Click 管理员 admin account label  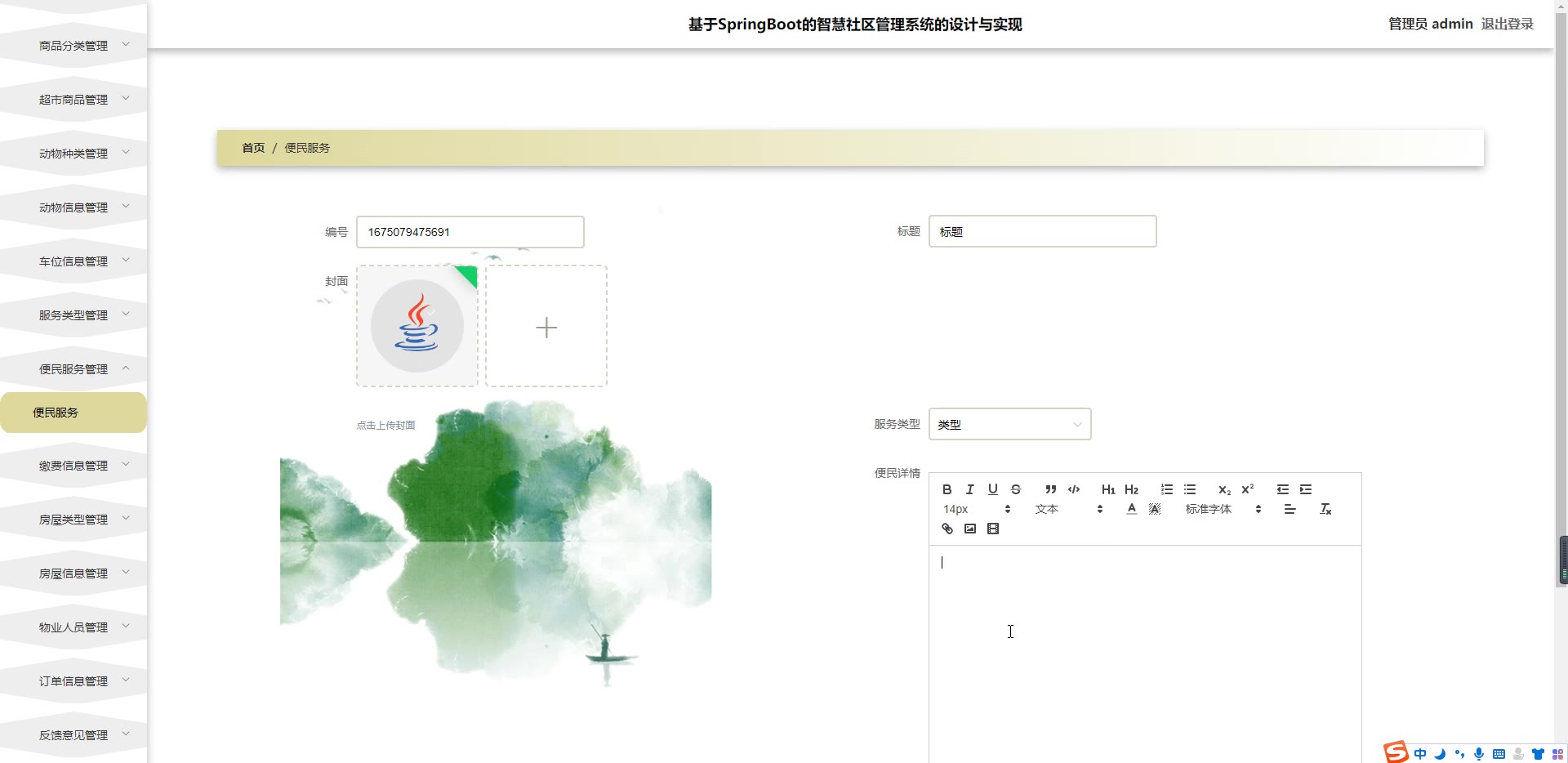click(1431, 24)
